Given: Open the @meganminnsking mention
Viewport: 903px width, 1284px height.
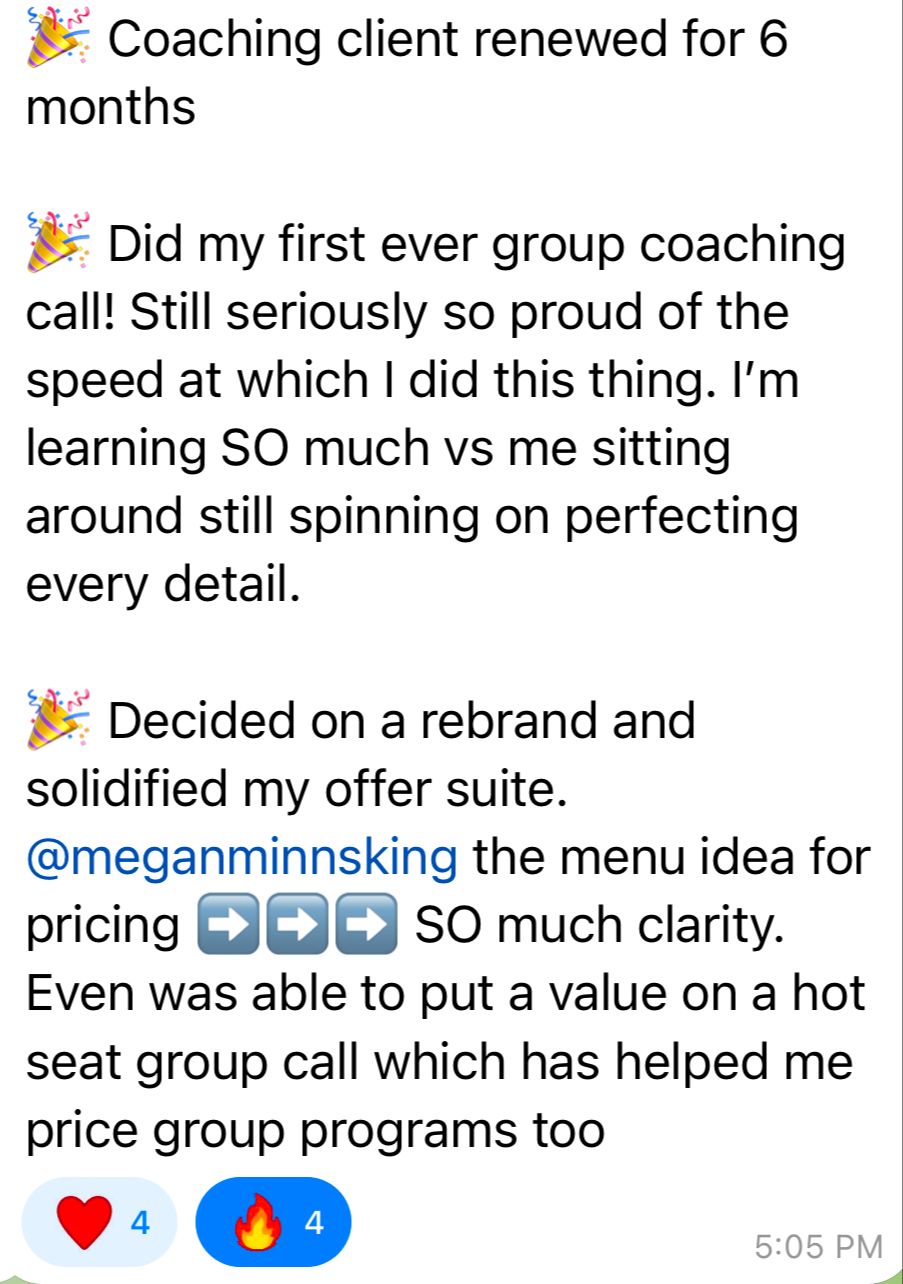Looking at the screenshot, I should (243, 858).
